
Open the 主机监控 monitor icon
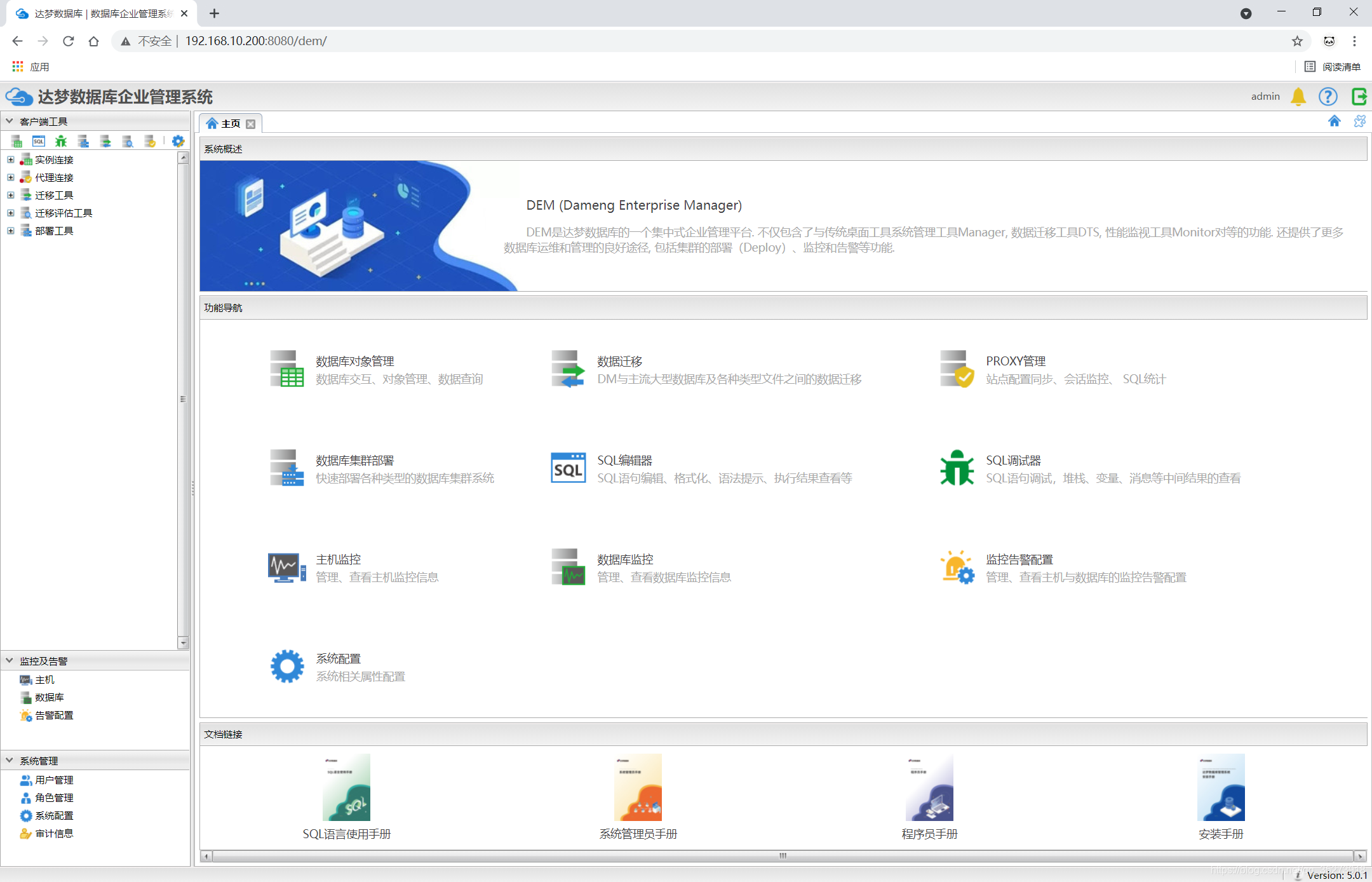[286, 567]
